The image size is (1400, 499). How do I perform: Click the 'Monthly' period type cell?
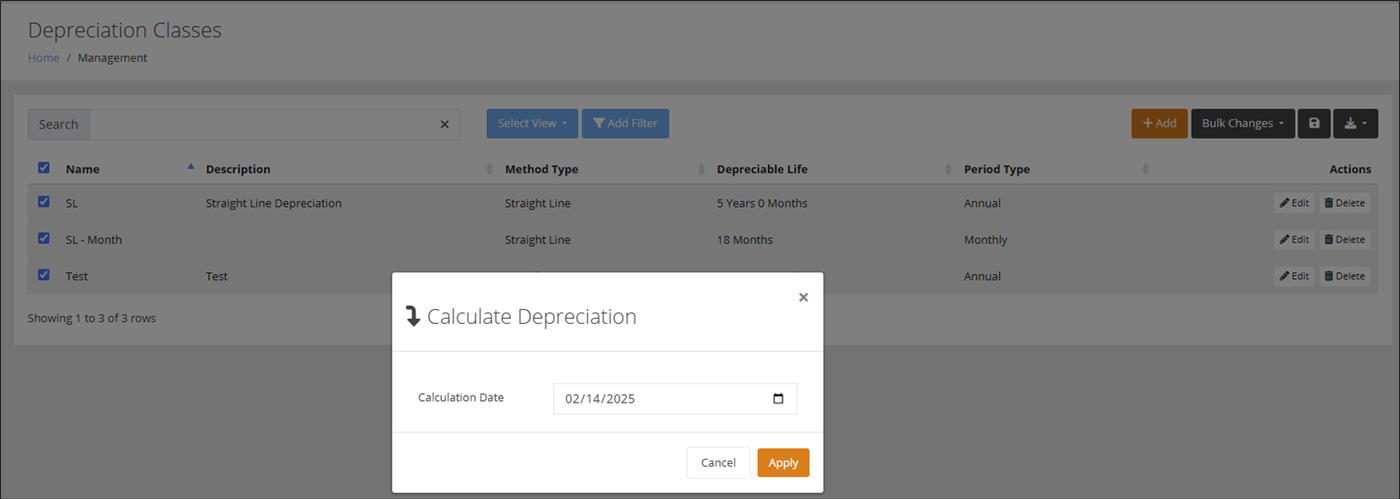[986, 240]
